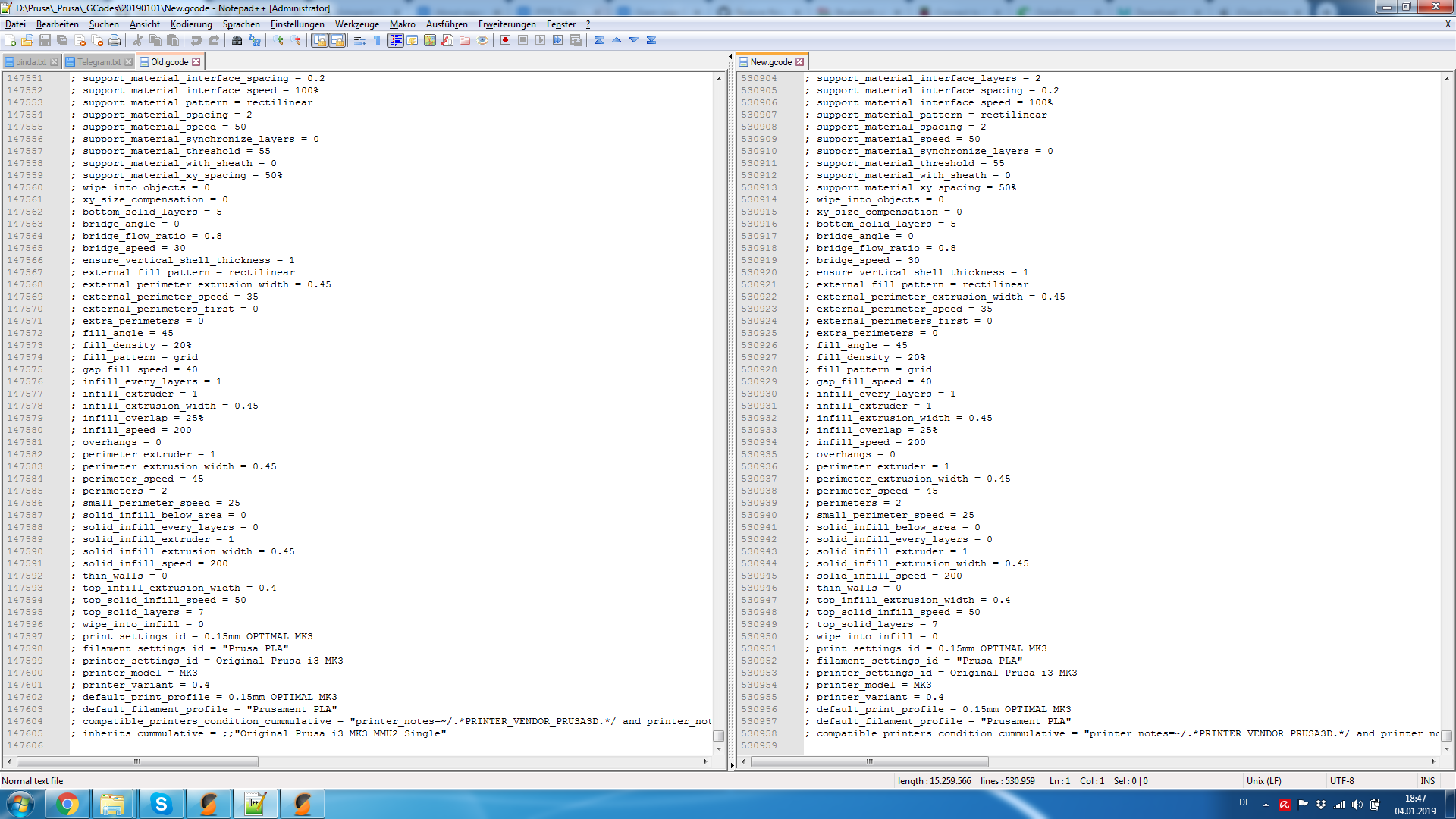Toggle synchronized horizontal scrolling
Viewport: 1456px width, 819px height.
(x=337, y=40)
